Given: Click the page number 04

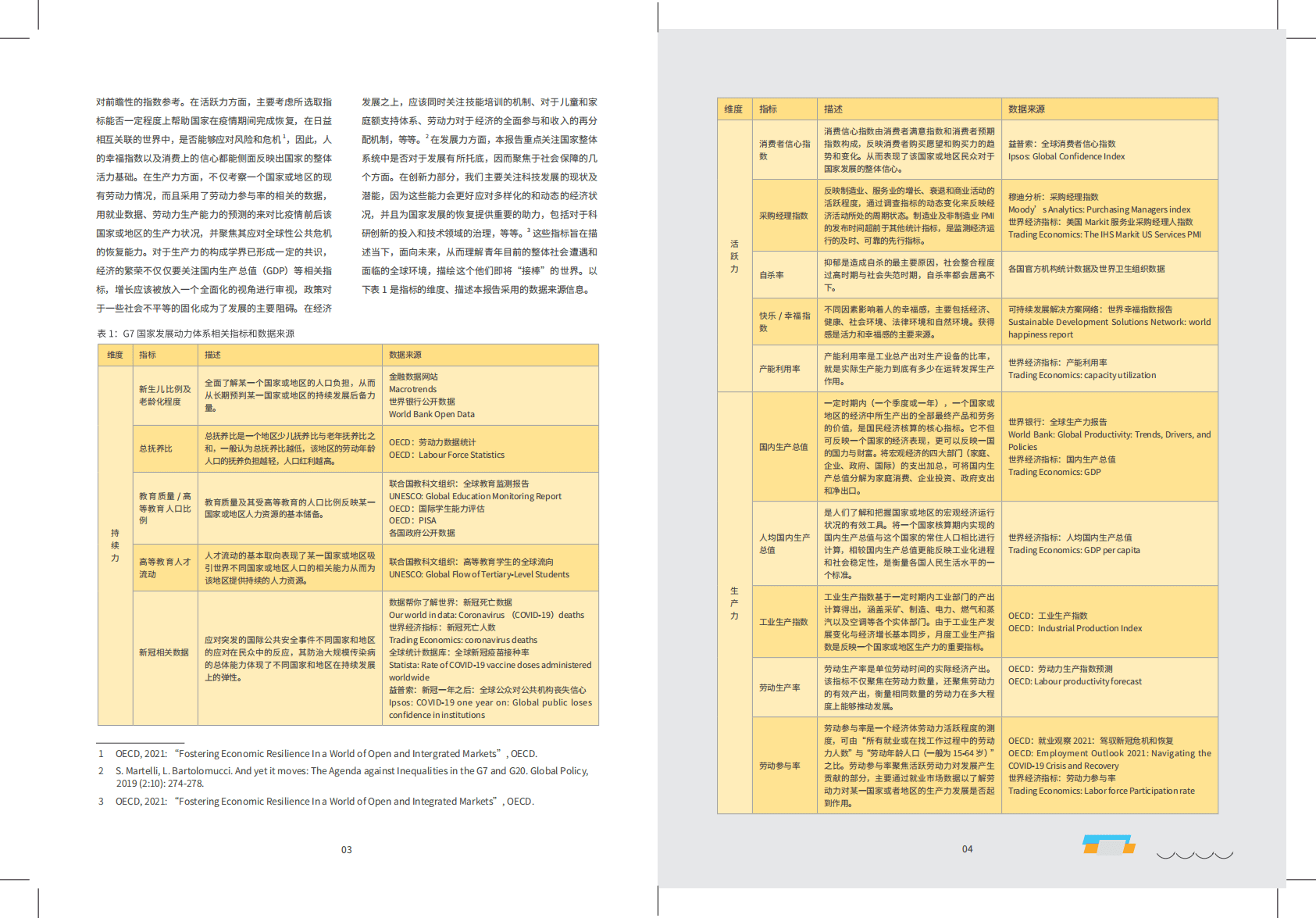Looking at the screenshot, I should click(968, 848).
